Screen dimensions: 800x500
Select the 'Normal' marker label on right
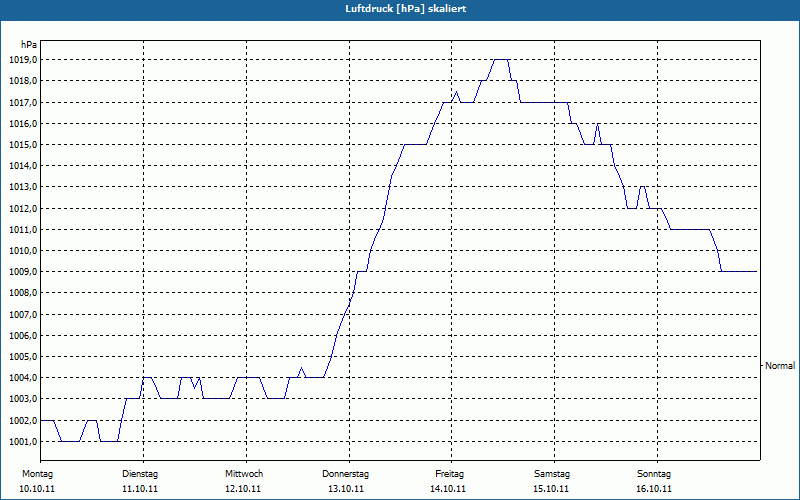click(x=780, y=366)
